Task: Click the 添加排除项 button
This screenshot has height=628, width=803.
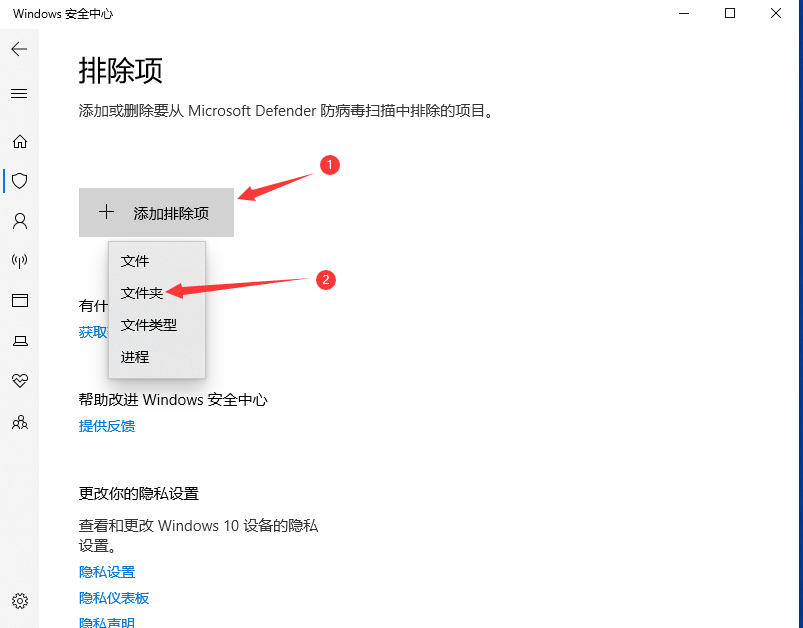Action: coord(156,213)
